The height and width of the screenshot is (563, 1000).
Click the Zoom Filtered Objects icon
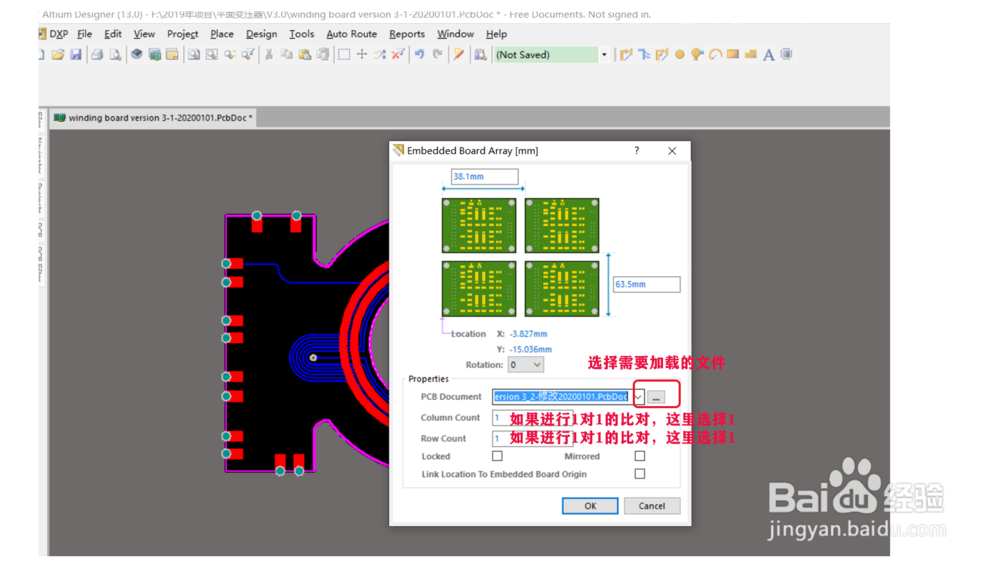(x=247, y=55)
